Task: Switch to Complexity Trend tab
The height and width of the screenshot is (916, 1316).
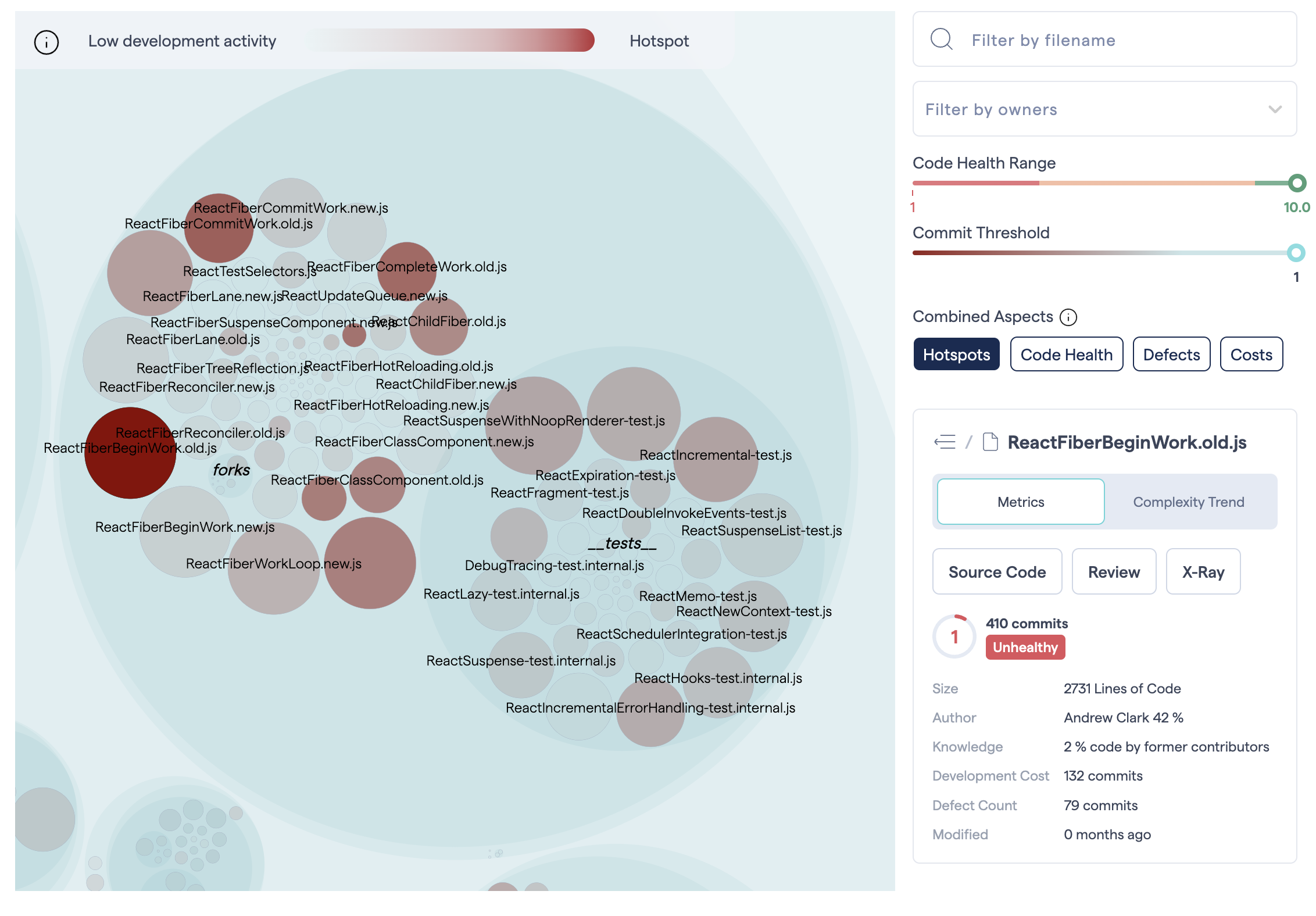Action: click(x=1189, y=501)
